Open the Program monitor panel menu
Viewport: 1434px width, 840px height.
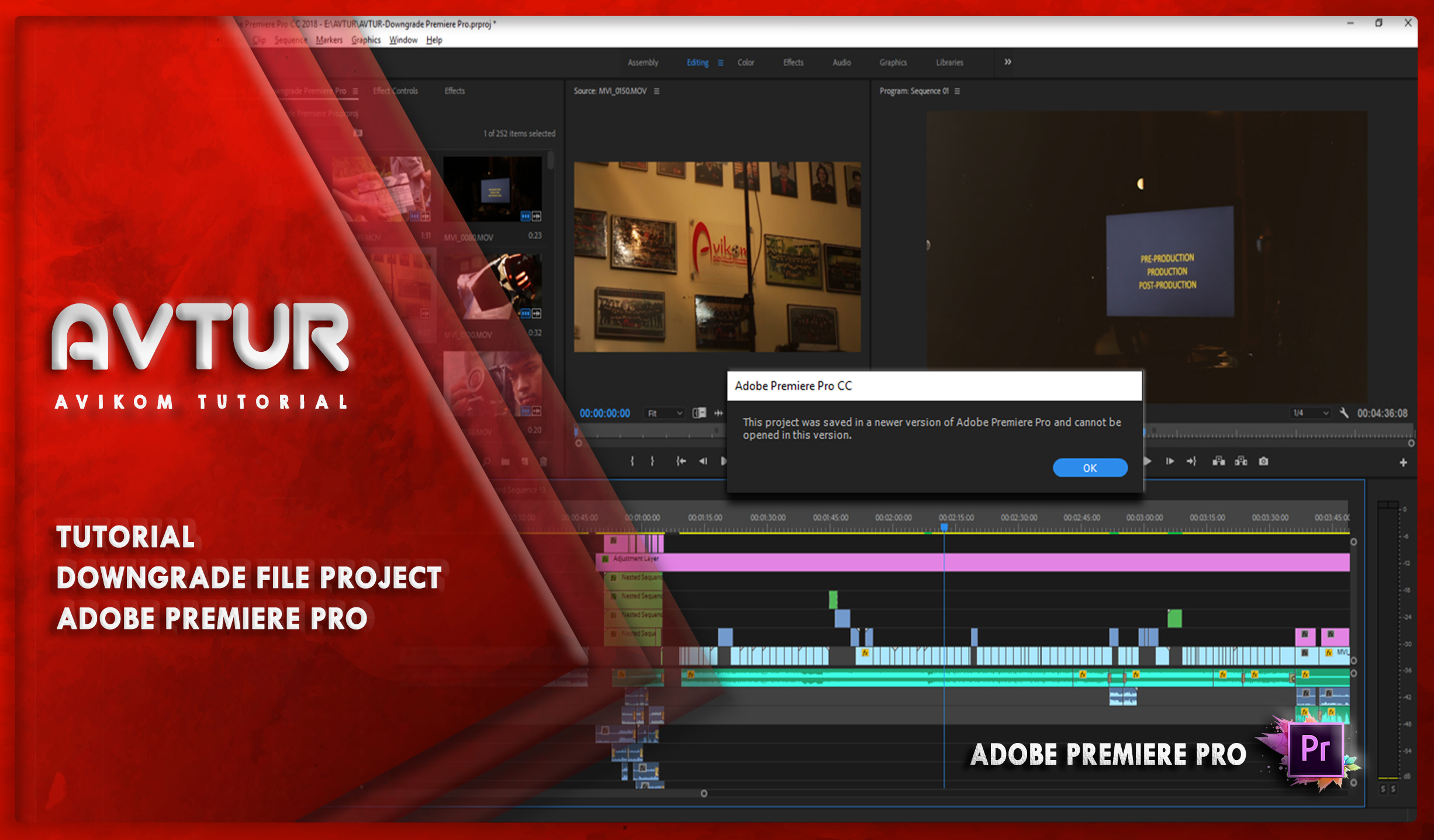957,91
